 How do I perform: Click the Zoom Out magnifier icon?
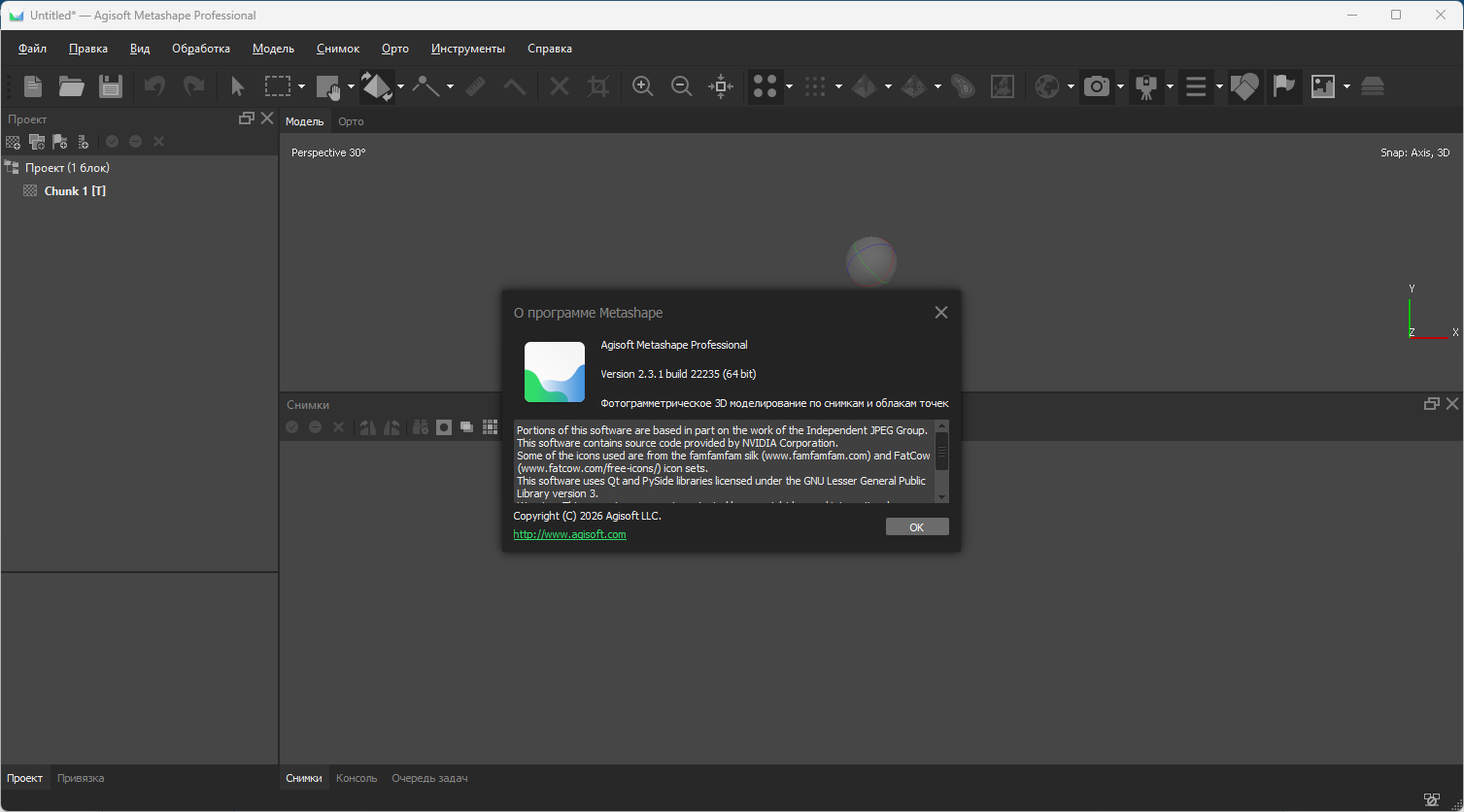tap(682, 86)
